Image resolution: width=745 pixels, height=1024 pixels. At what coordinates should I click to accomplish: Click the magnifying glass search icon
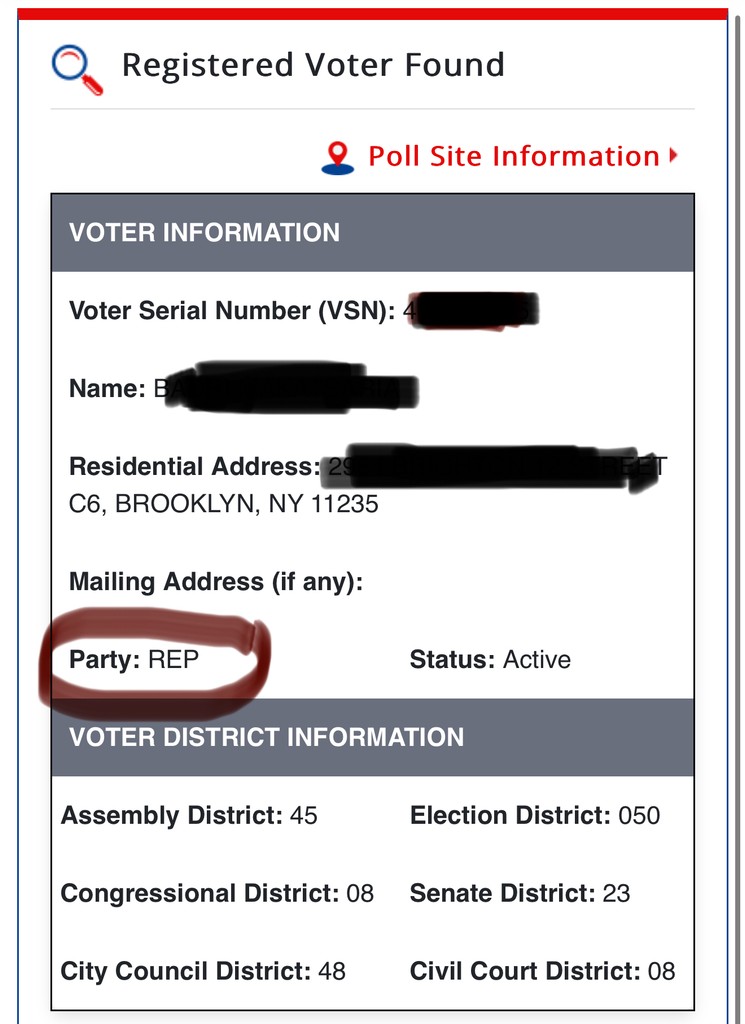[x=77, y=70]
